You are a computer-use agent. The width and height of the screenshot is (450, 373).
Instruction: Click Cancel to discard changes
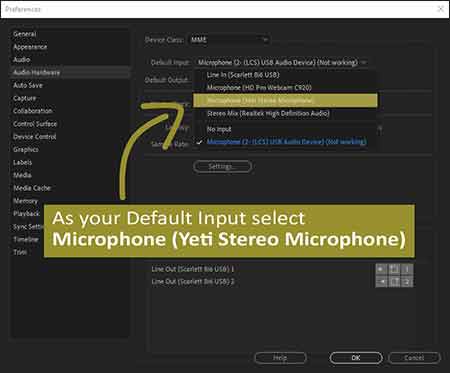(414, 358)
